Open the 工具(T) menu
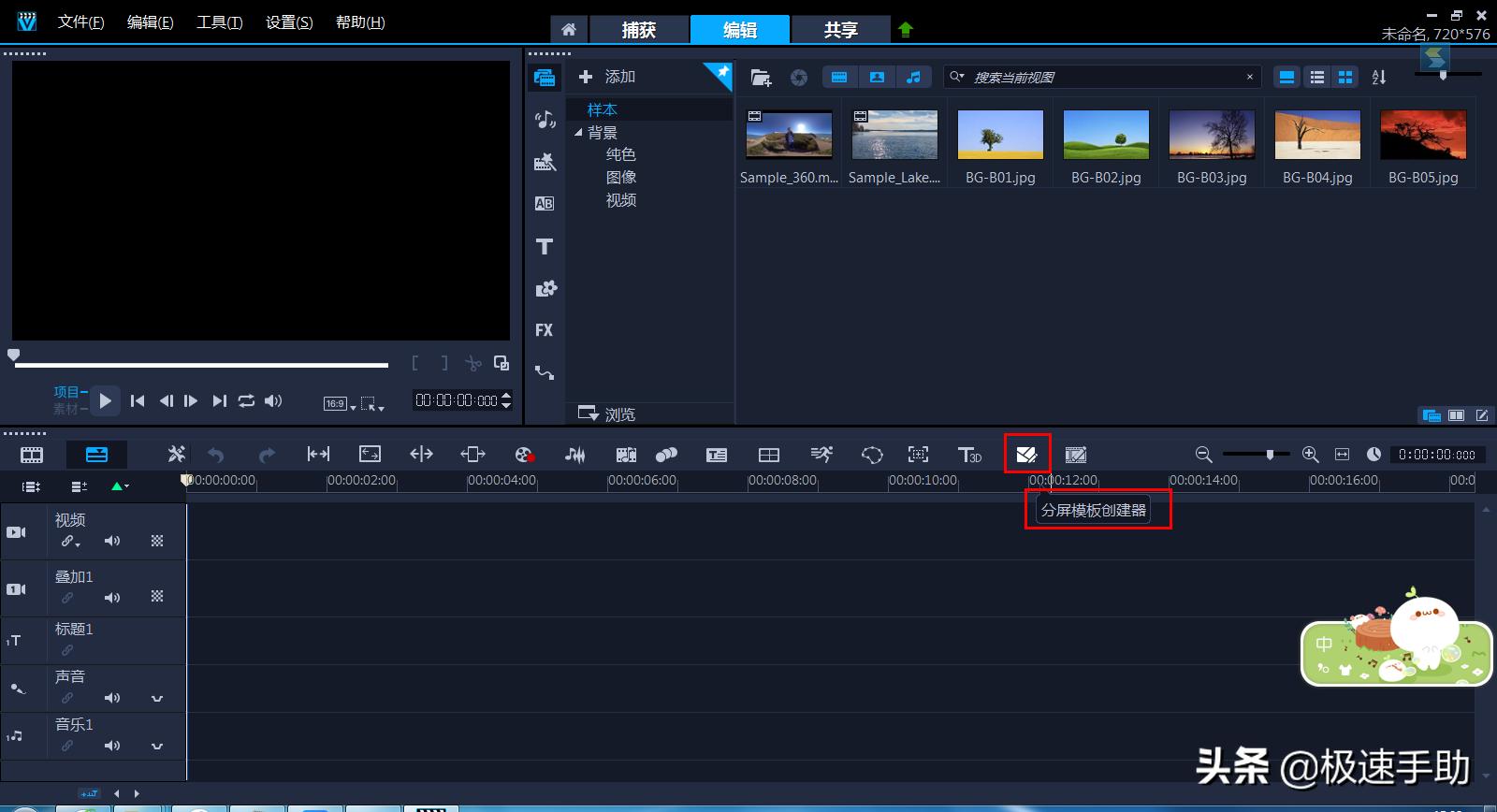 [x=219, y=22]
